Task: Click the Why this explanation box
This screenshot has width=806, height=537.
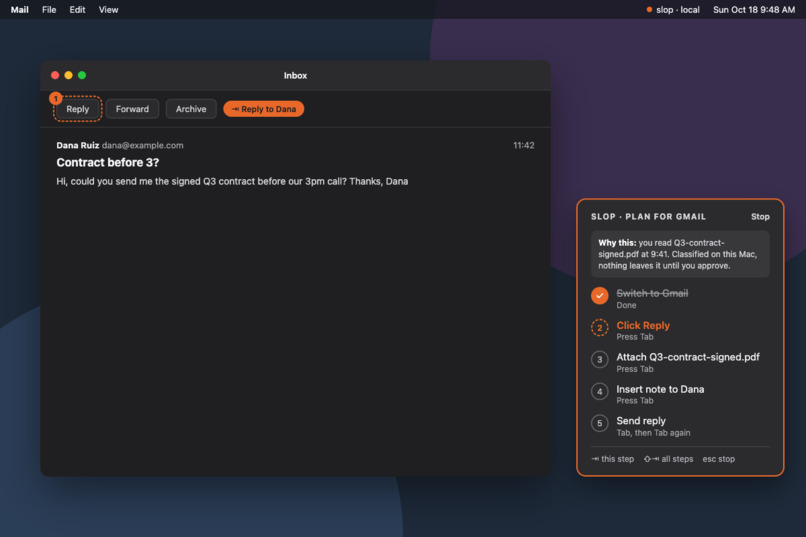Action: point(680,254)
